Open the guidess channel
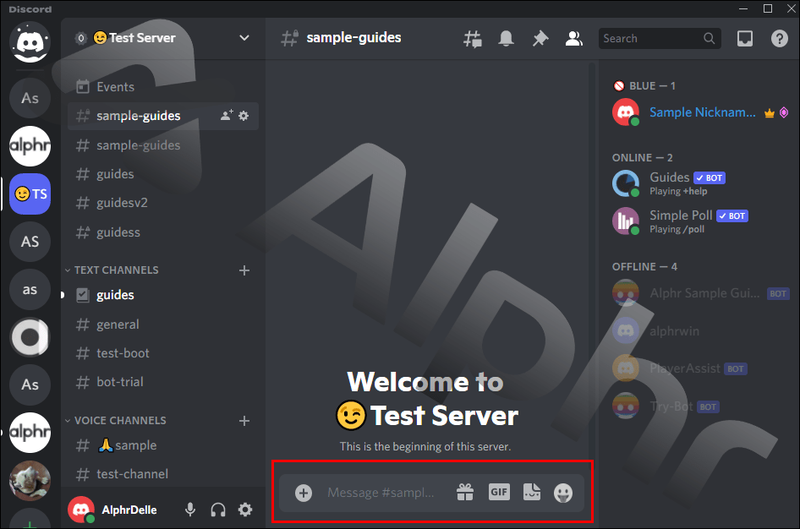 click(163, 232)
